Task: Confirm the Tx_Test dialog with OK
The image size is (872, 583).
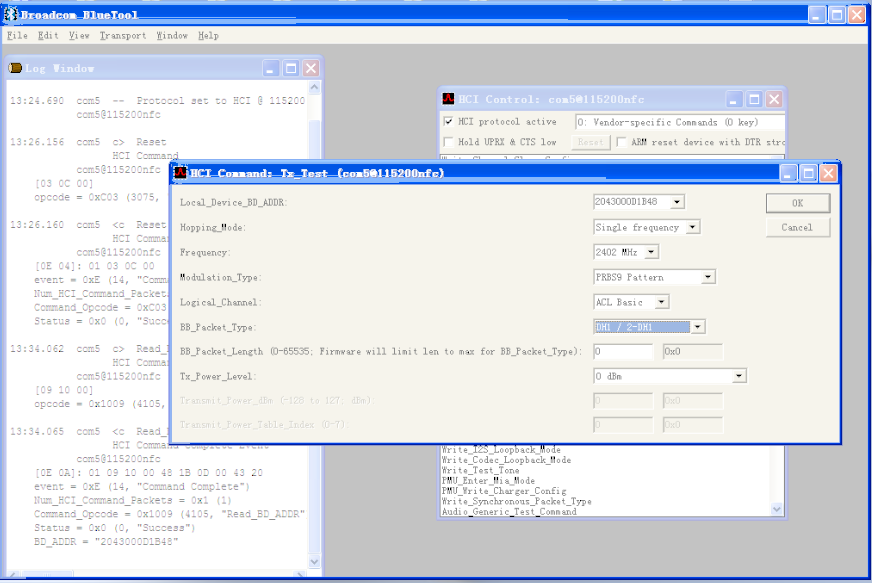Action: tap(797, 203)
